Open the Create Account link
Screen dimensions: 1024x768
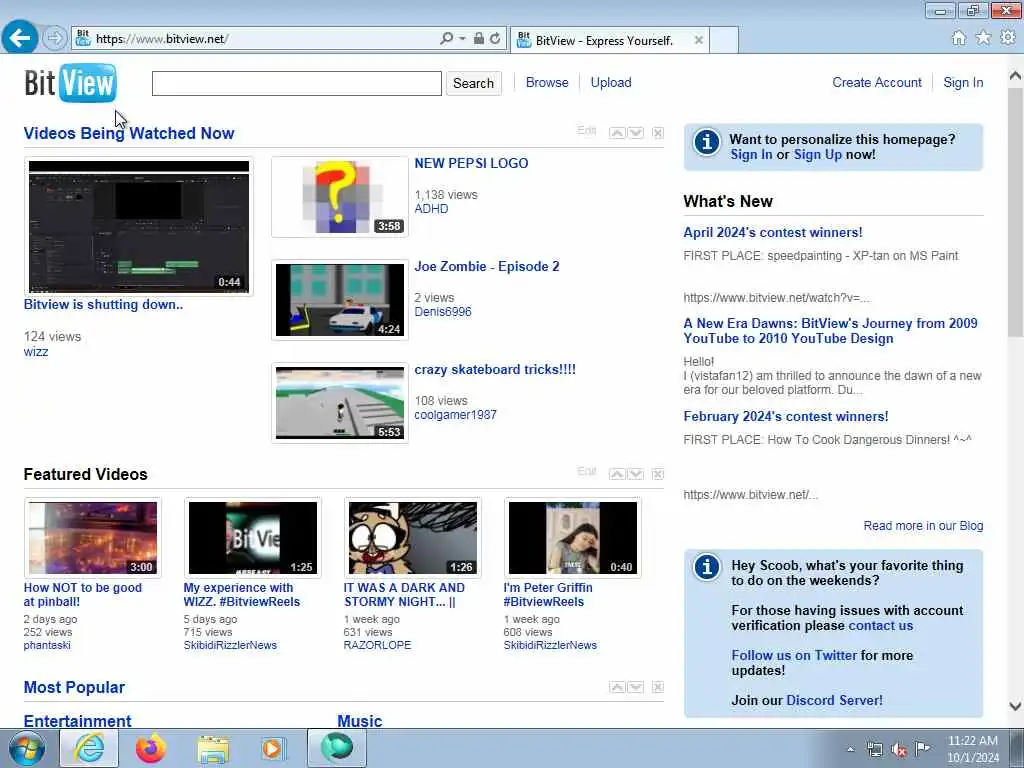[876, 82]
